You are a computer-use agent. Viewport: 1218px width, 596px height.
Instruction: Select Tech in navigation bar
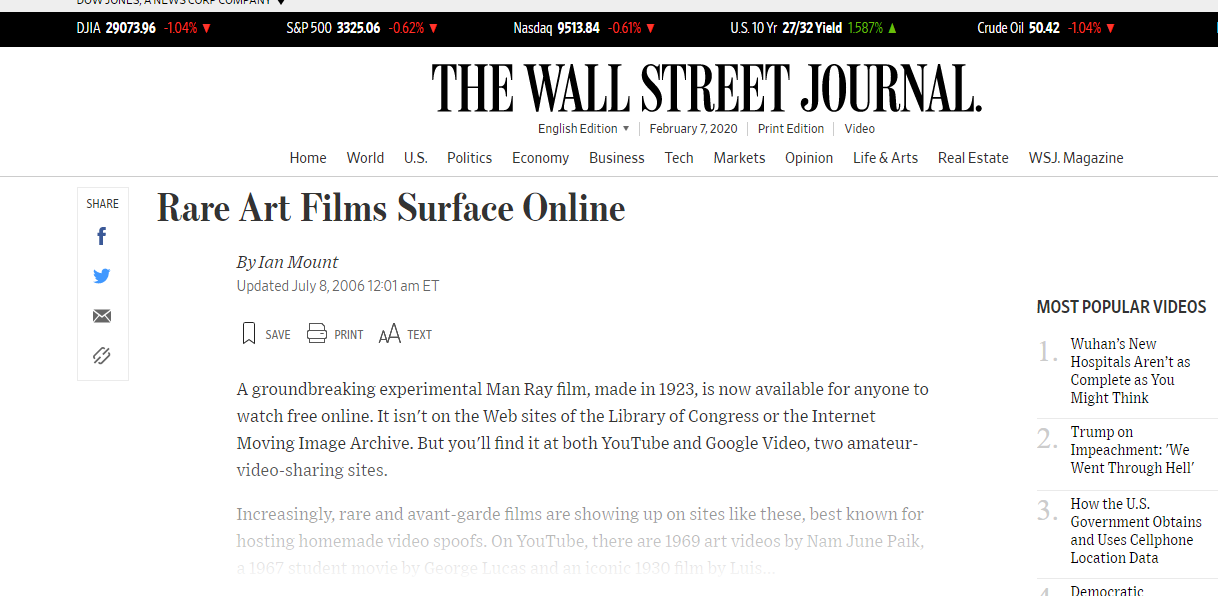(679, 158)
